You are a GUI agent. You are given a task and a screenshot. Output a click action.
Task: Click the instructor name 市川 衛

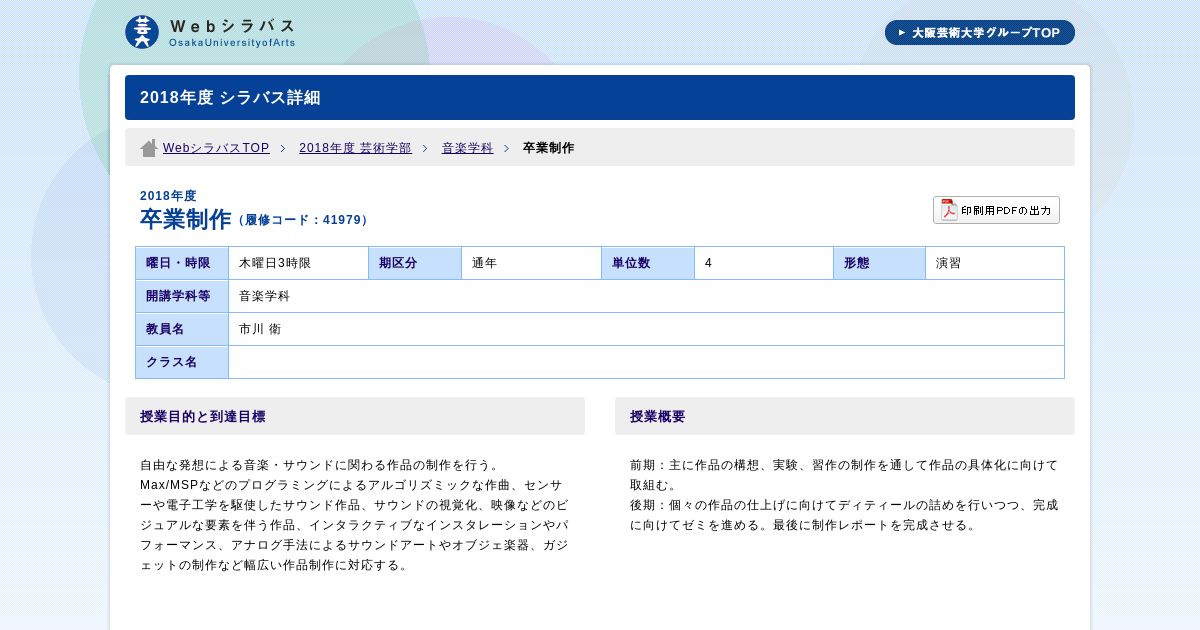click(260, 329)
